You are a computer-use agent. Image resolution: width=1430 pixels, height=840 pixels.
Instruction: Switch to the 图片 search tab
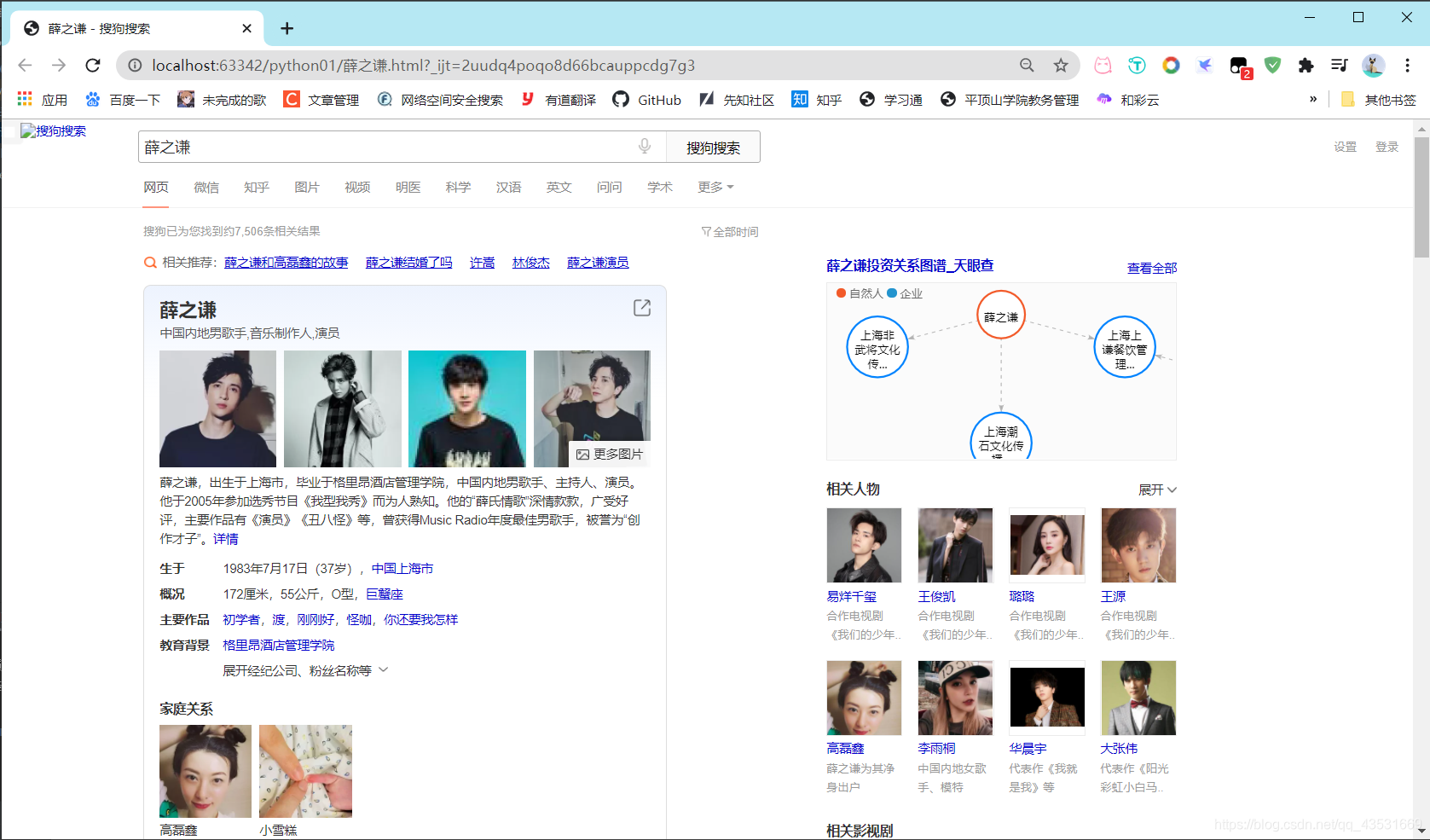[307, 187]
